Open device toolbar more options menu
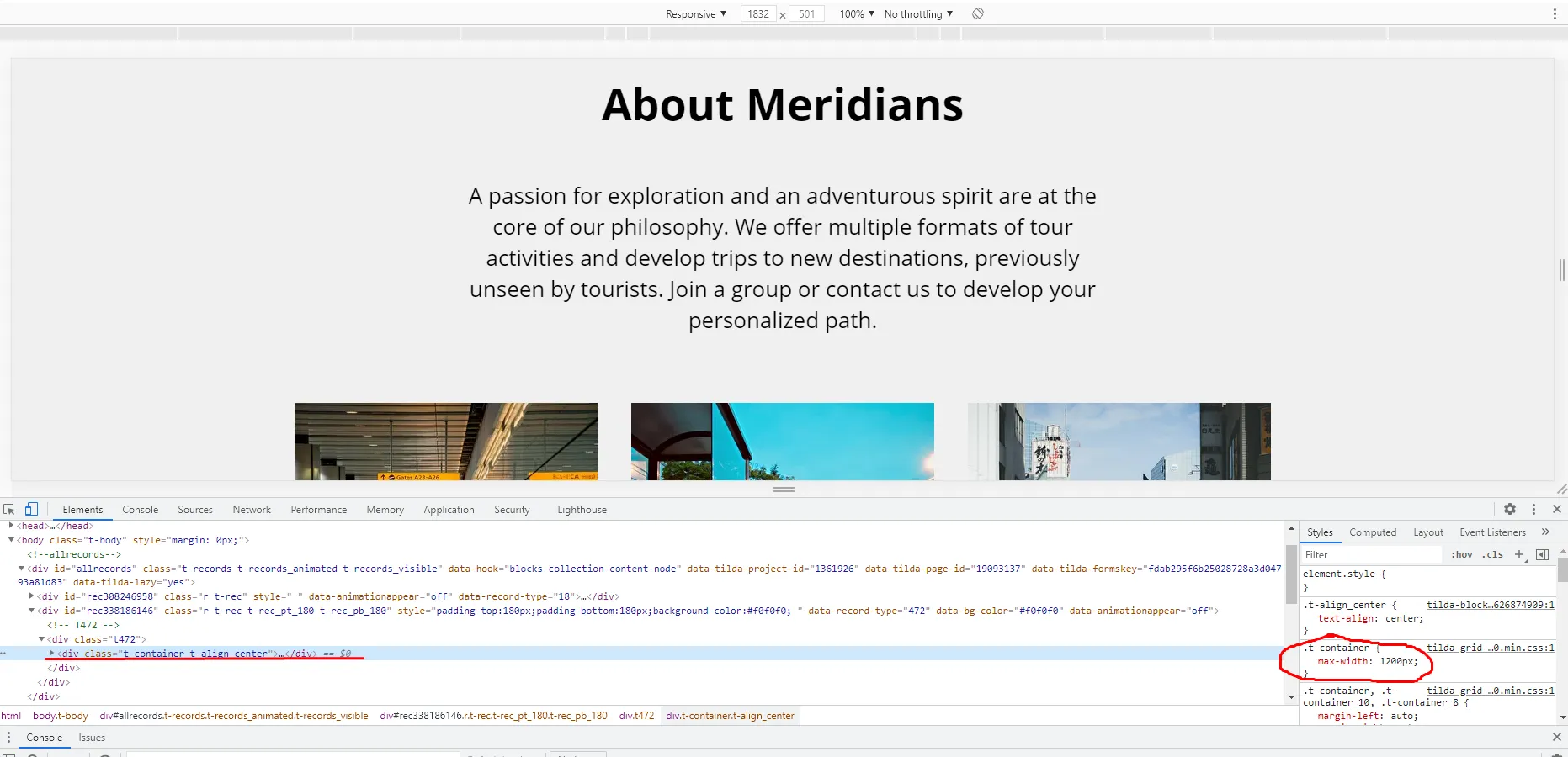The image size is (1568, 757). (x=1555, y=13)
